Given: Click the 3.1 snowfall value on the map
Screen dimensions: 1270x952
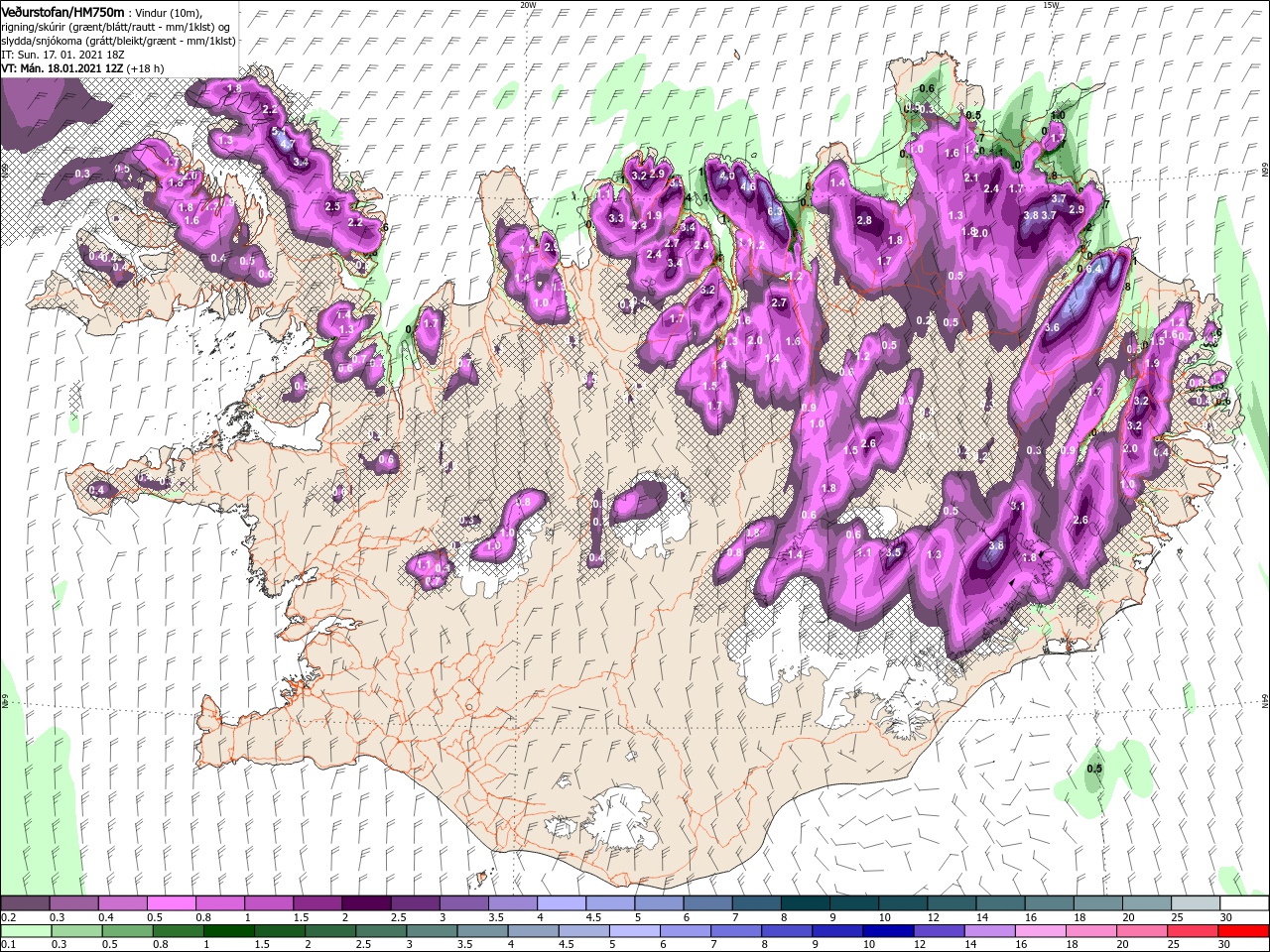Looking at the screenshot, I should point(1017,506).
